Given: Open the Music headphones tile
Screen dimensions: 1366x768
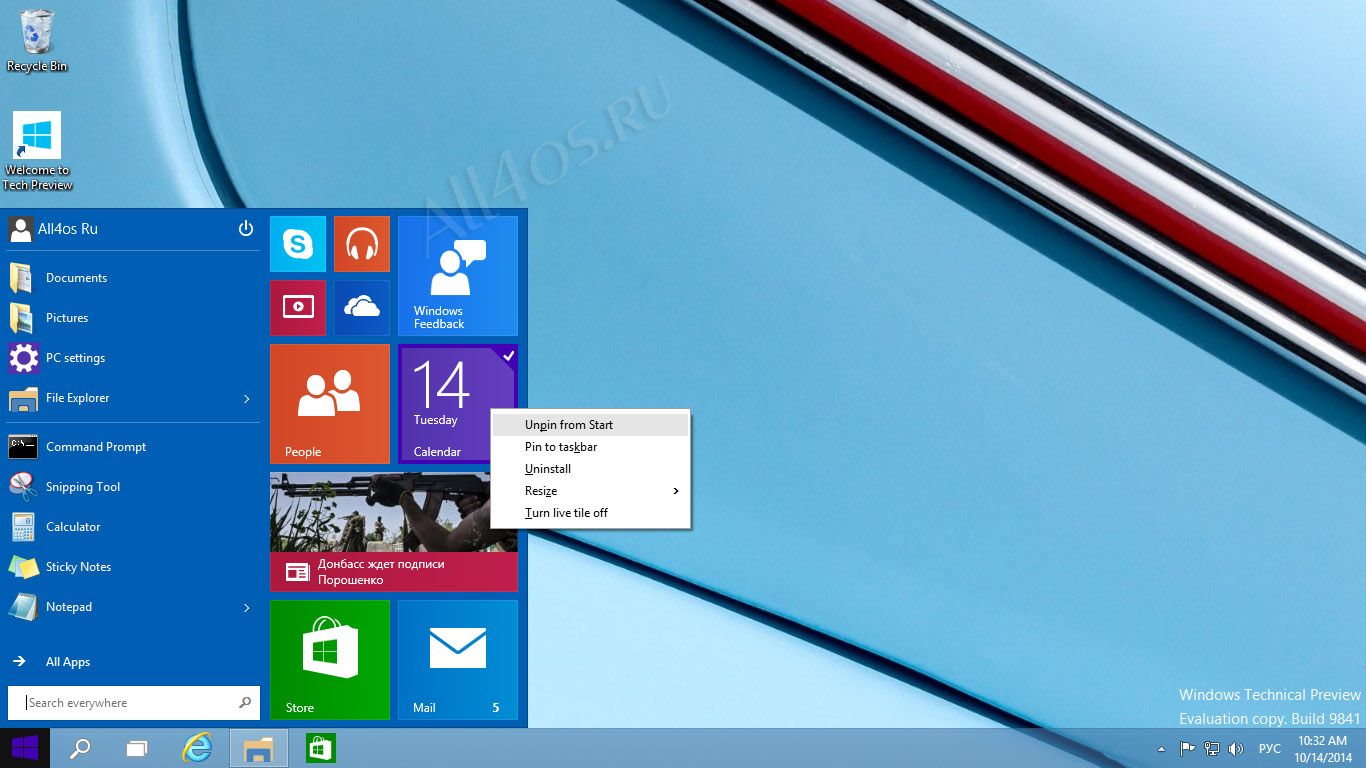Looking at the screenshot, I should click(x=362, y=244).
